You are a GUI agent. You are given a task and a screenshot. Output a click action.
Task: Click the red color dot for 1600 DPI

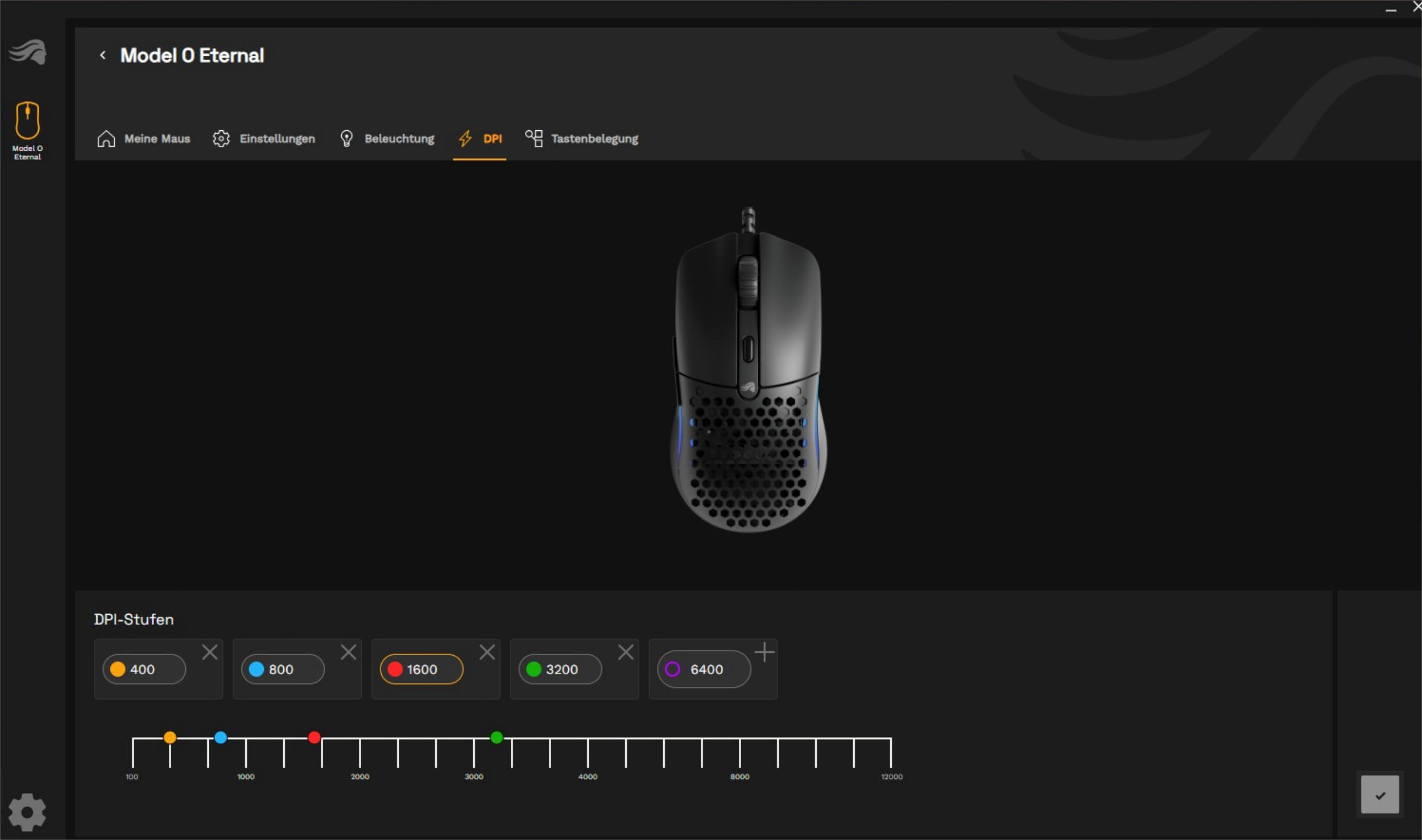point(395,669)
